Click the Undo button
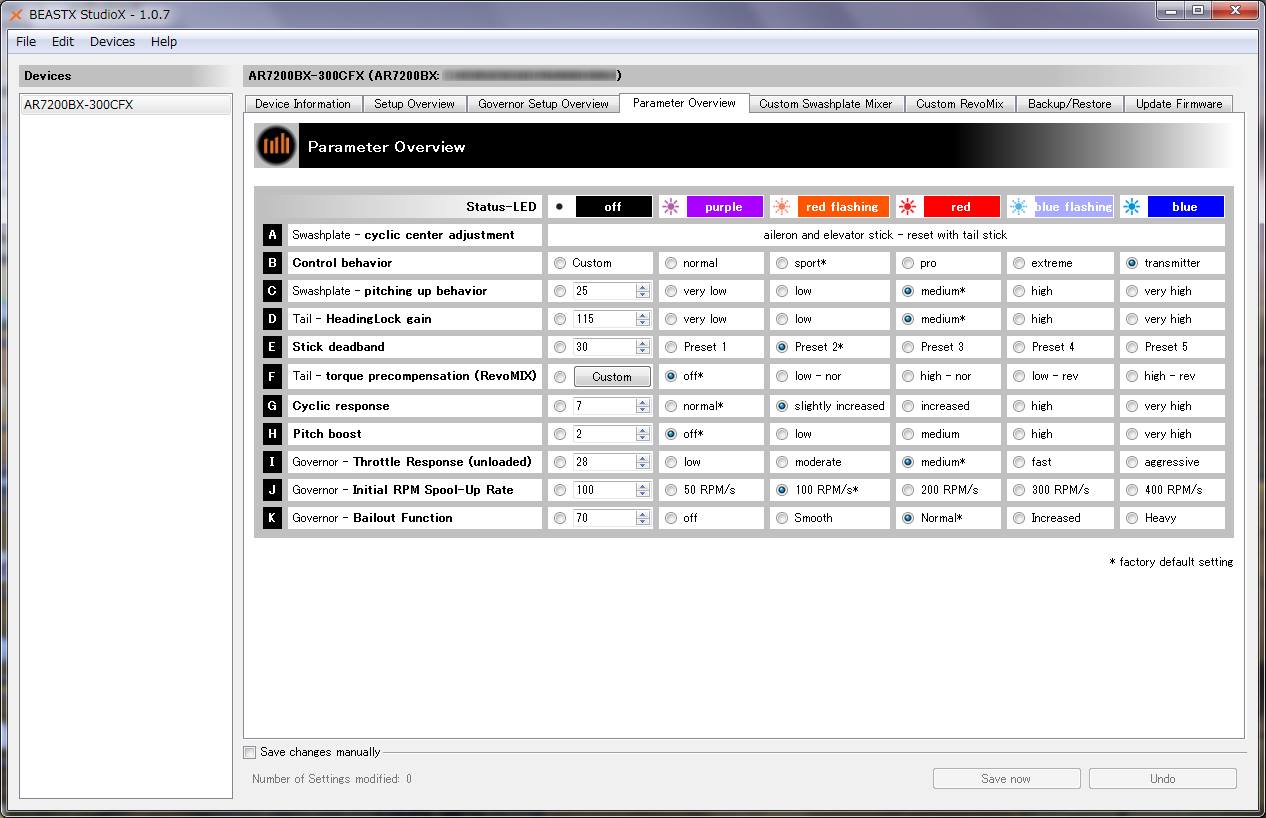1266x818 pixels. tap(1163, 779)
